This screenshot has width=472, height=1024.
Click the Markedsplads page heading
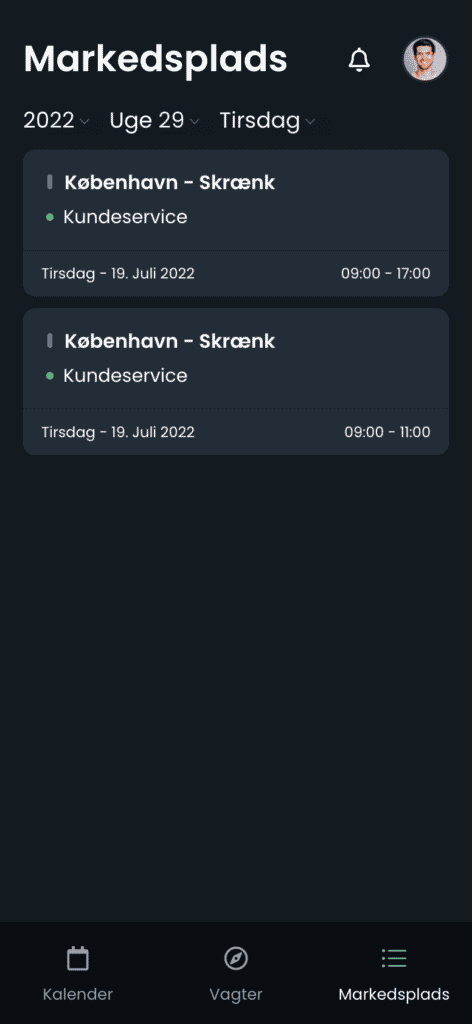155,60
